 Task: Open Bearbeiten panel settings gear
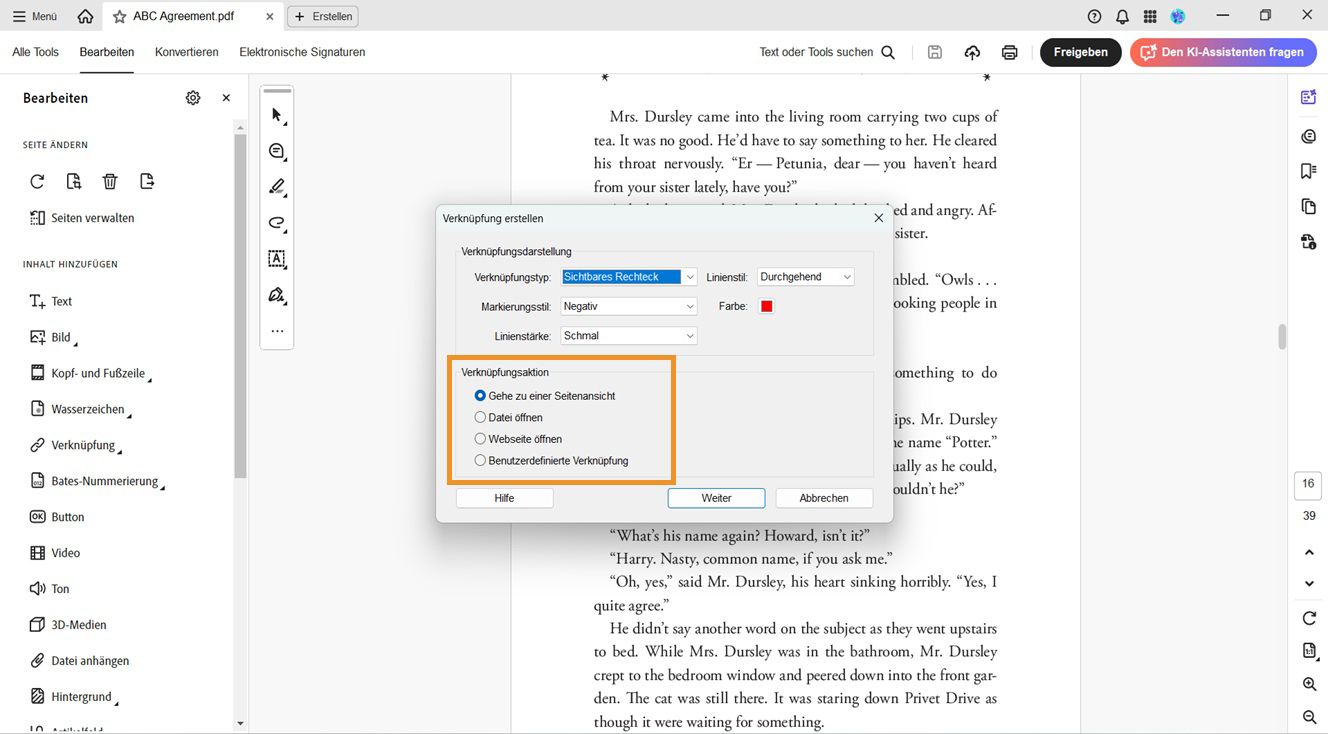pyautogui.click(x=193, y=98)
